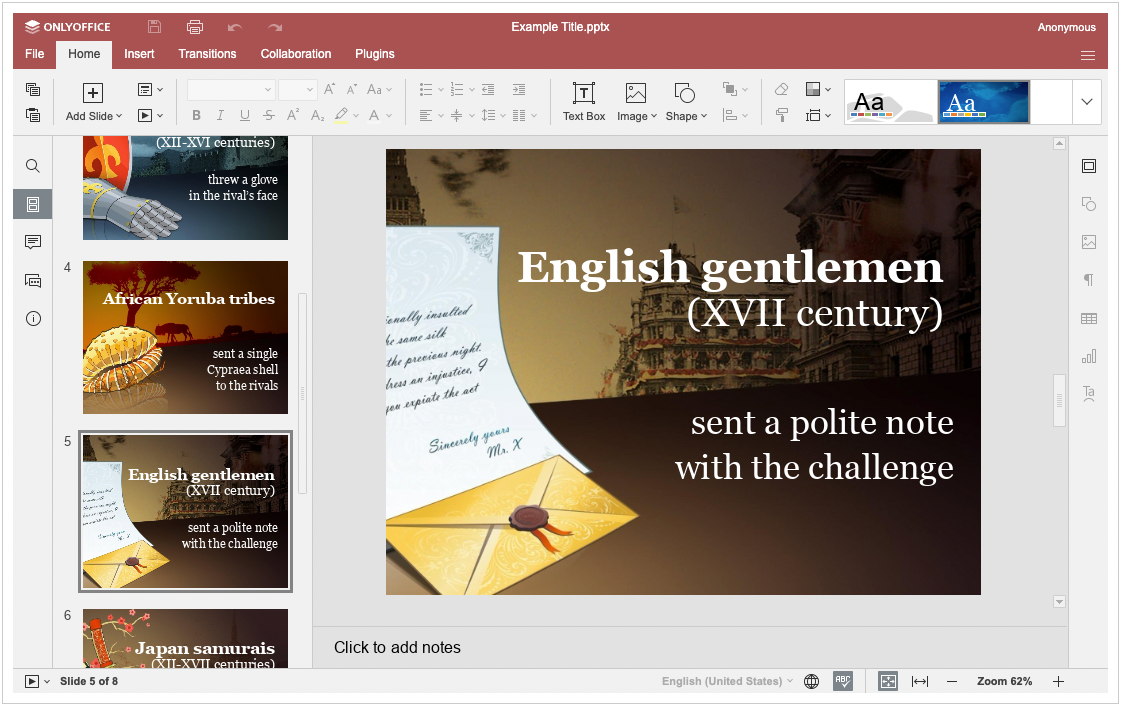Click Fit to Slide icon in status bar
This screenshot has height=706, width=1121.
click(x=888, y=681)
